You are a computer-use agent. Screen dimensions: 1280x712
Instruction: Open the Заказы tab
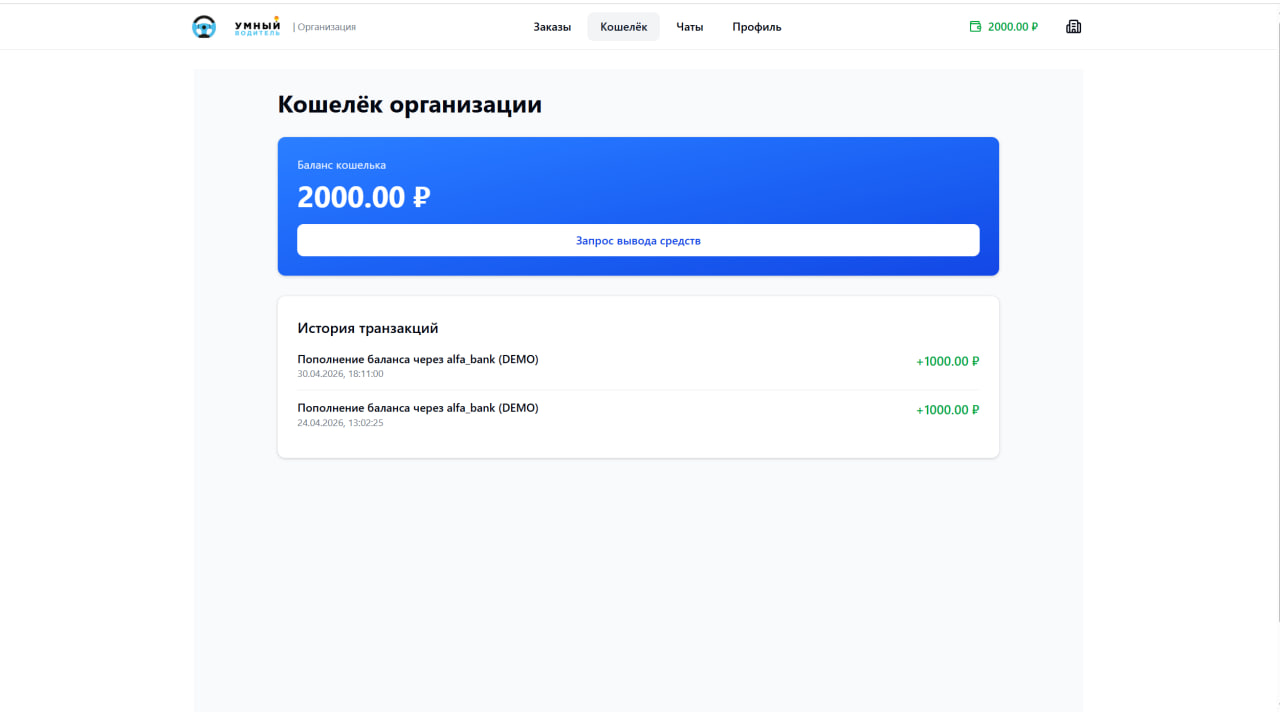[x=552, y=27]
